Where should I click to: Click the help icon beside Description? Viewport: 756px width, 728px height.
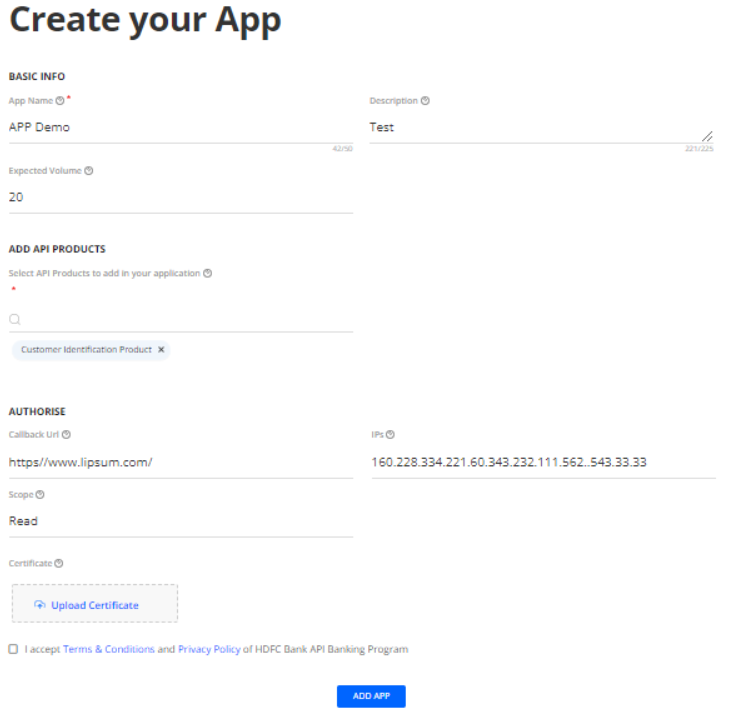click(425, 101)
